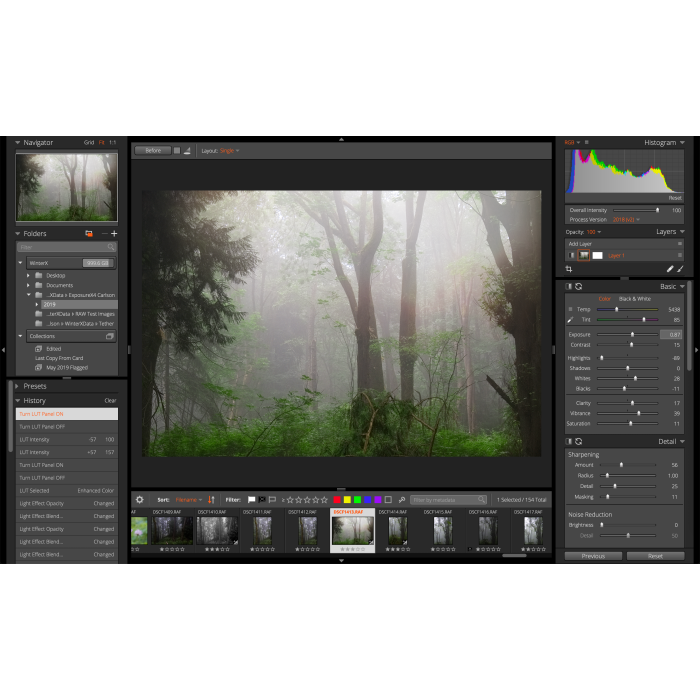The image size is (700, 700).
Task: Open the Process Version dropdown
Action: pos(626,220)
